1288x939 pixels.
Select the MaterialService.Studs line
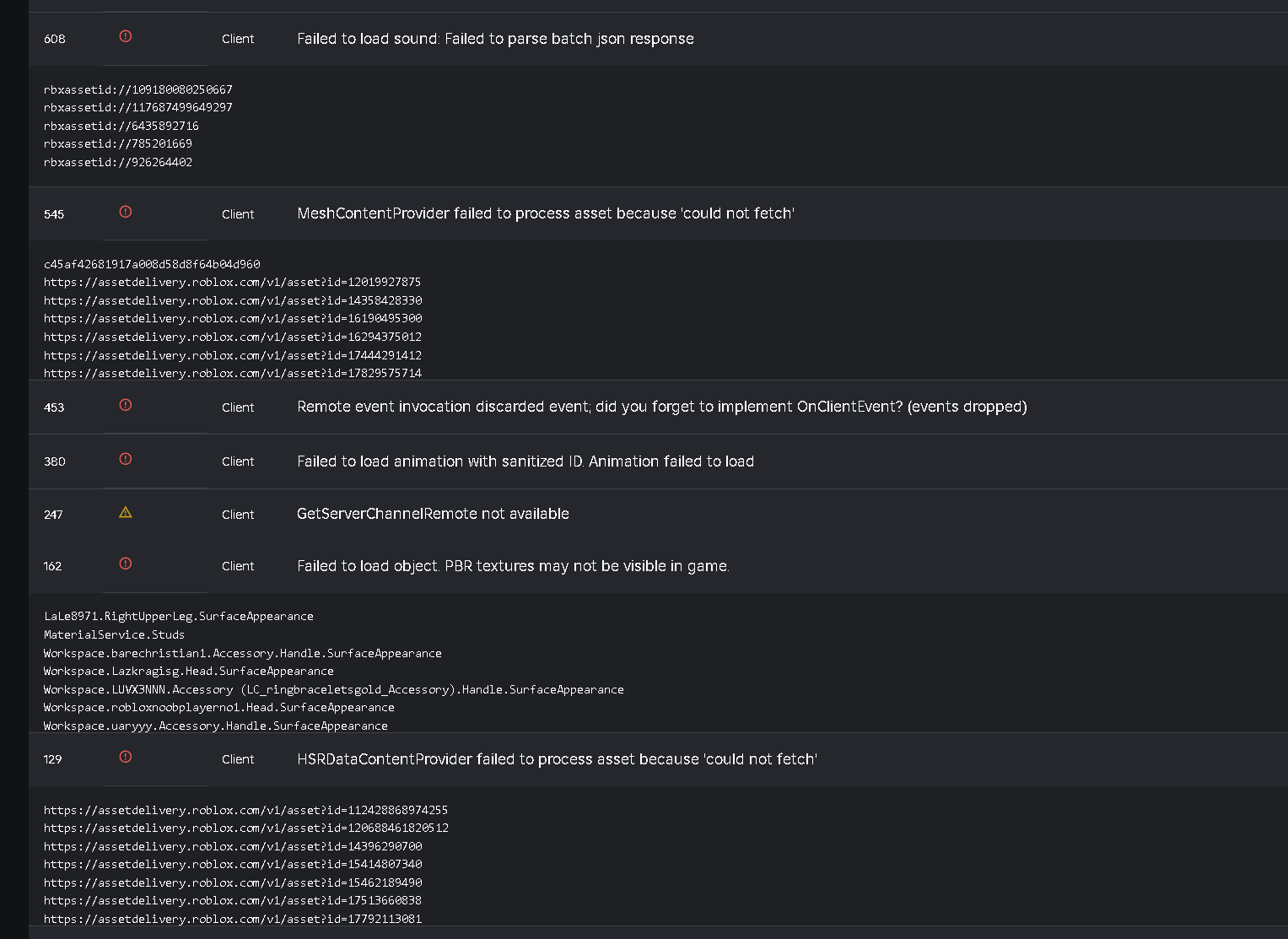114,634
